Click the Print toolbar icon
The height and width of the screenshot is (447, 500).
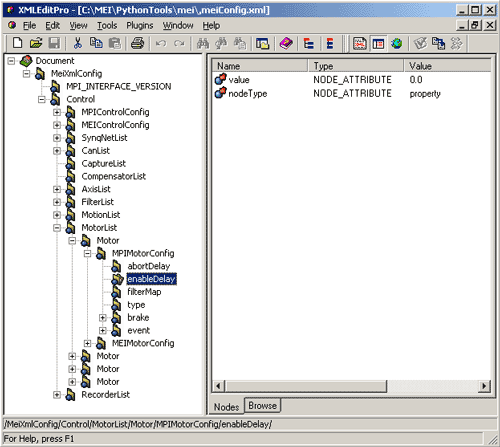click(x=137, y=43)
